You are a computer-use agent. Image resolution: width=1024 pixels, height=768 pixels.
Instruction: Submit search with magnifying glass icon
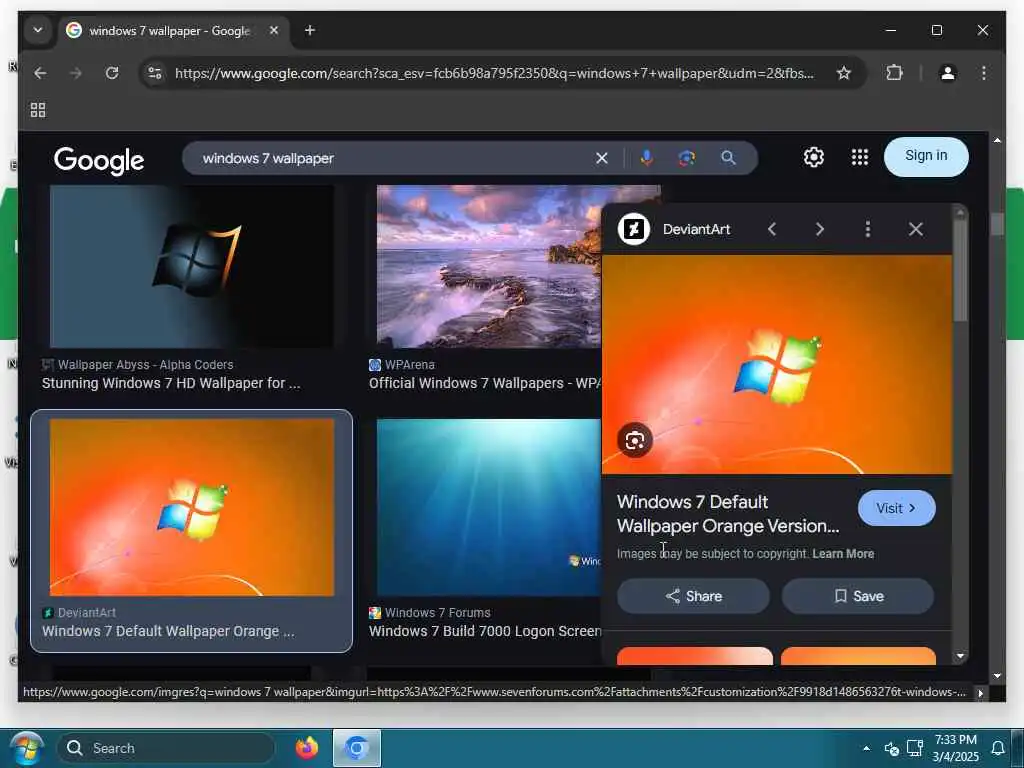(x=728, y=158)
